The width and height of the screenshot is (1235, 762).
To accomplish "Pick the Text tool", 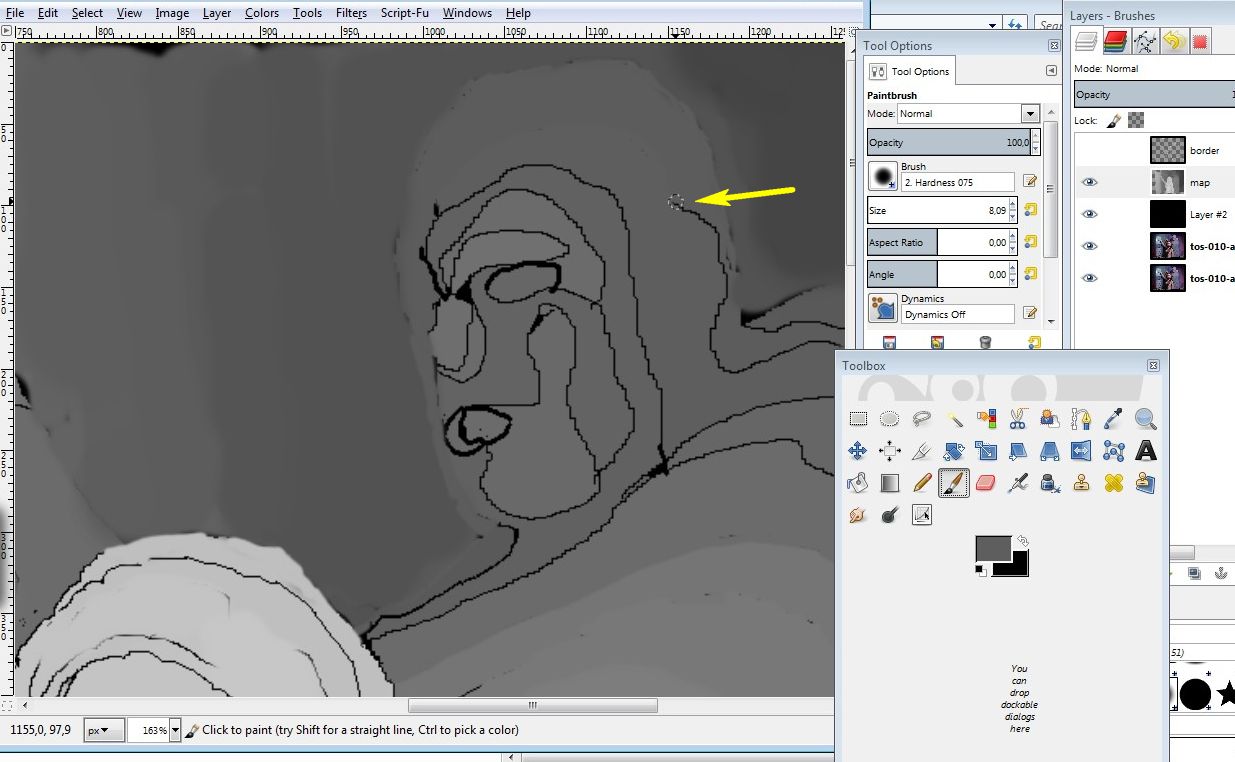I will coord(1145,451).
